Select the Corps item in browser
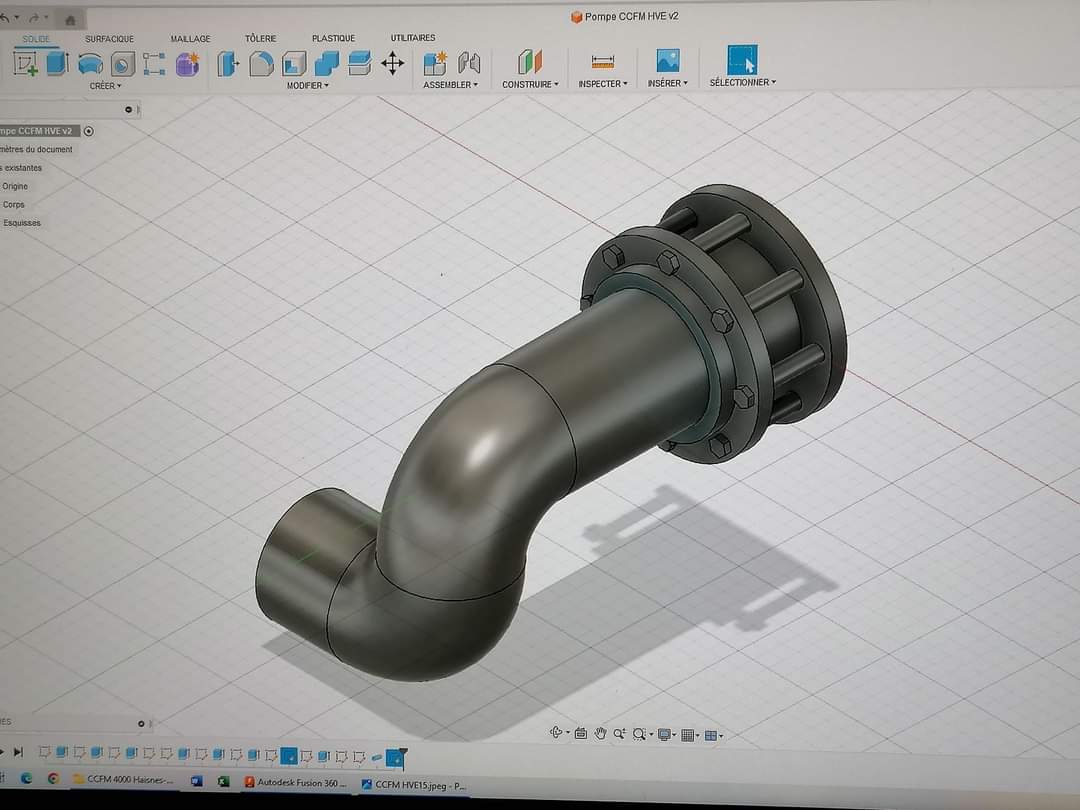1080x810 pixels. point(13,205)
